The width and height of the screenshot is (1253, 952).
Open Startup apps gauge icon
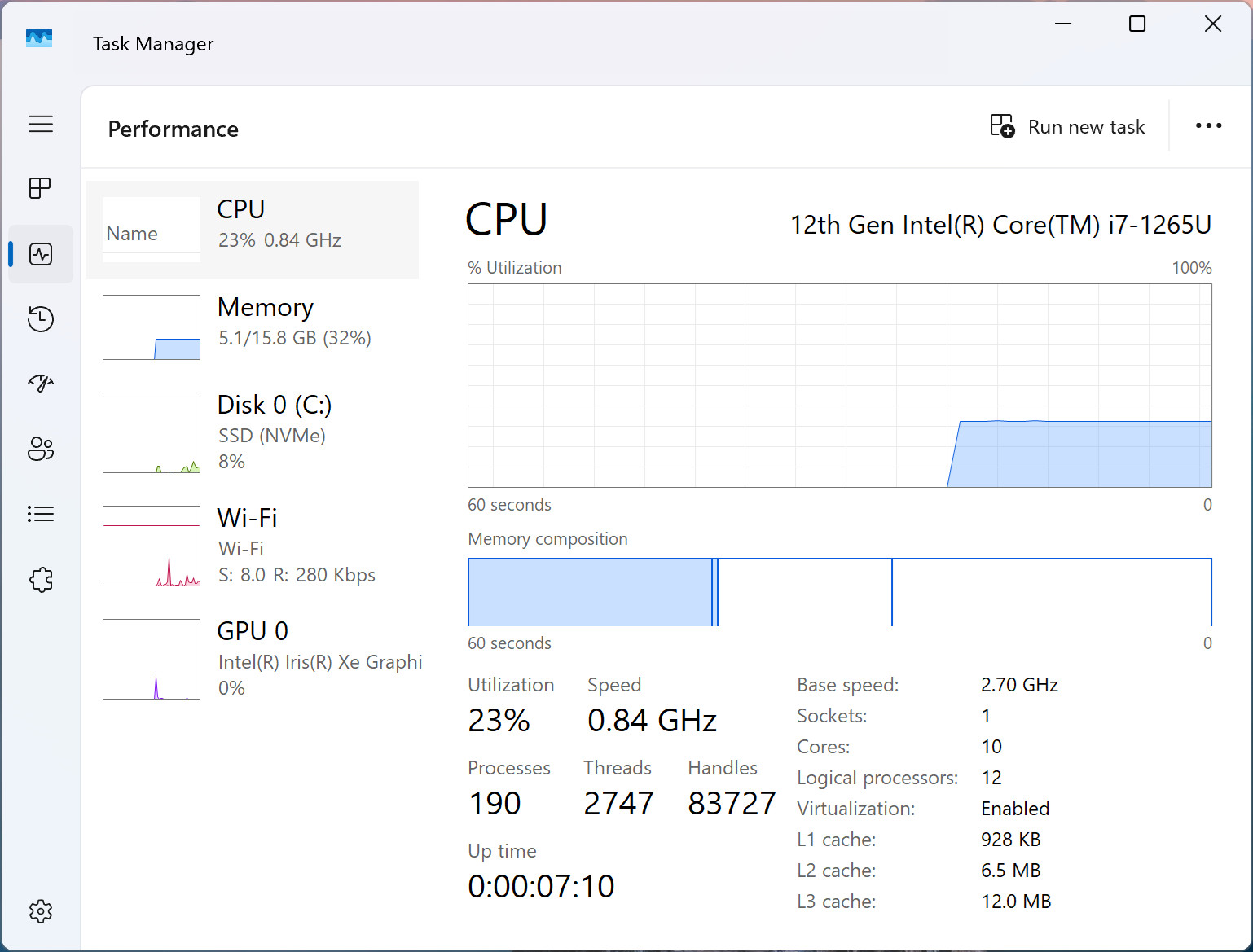[x=41, y=384]
